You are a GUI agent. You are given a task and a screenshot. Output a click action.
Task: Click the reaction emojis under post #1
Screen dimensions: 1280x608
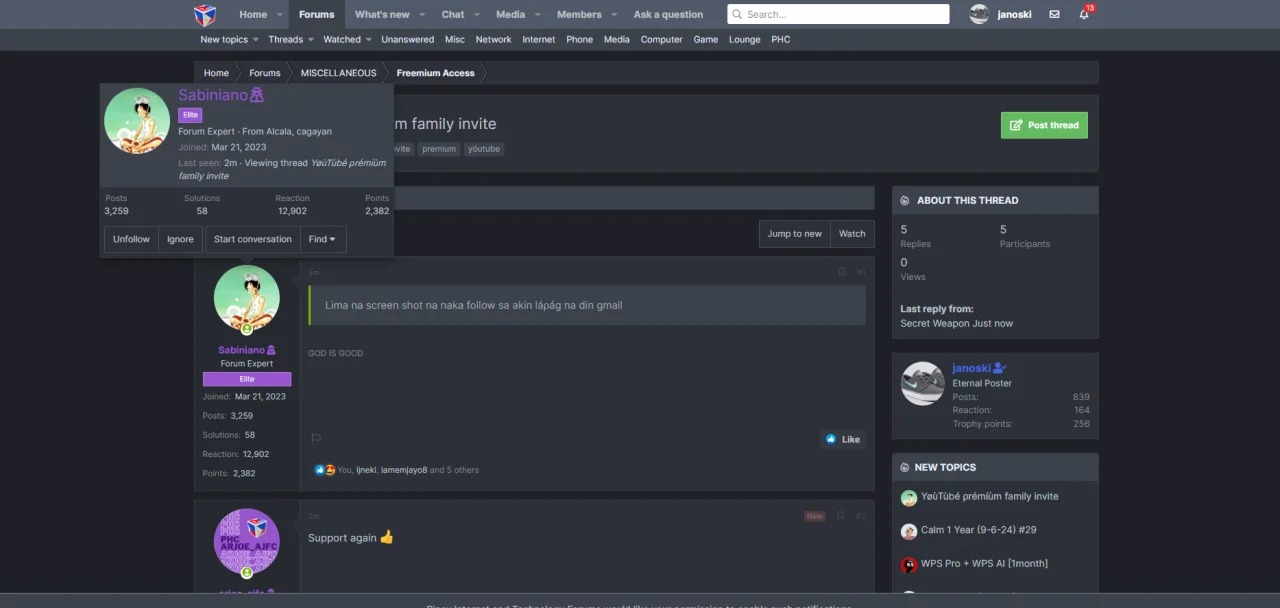coord(325,470)
